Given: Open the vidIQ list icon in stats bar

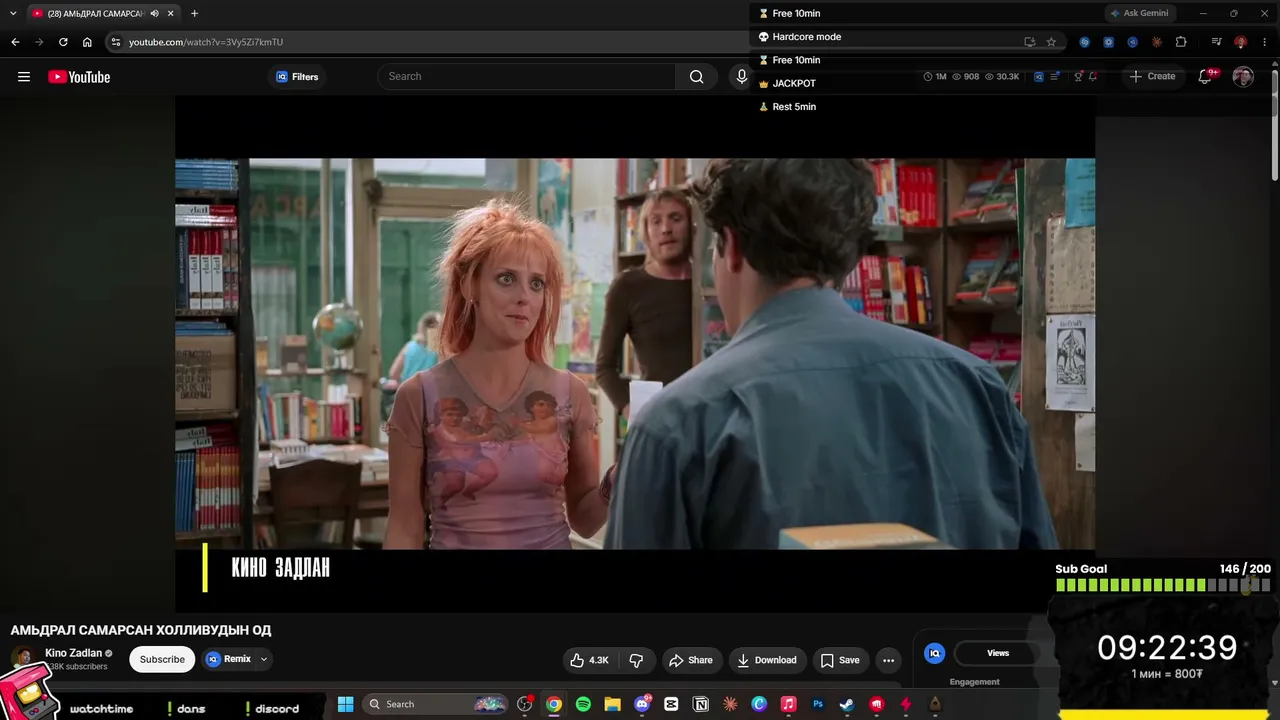Looking at the screenshot, I should click(x=1055, y=77).
